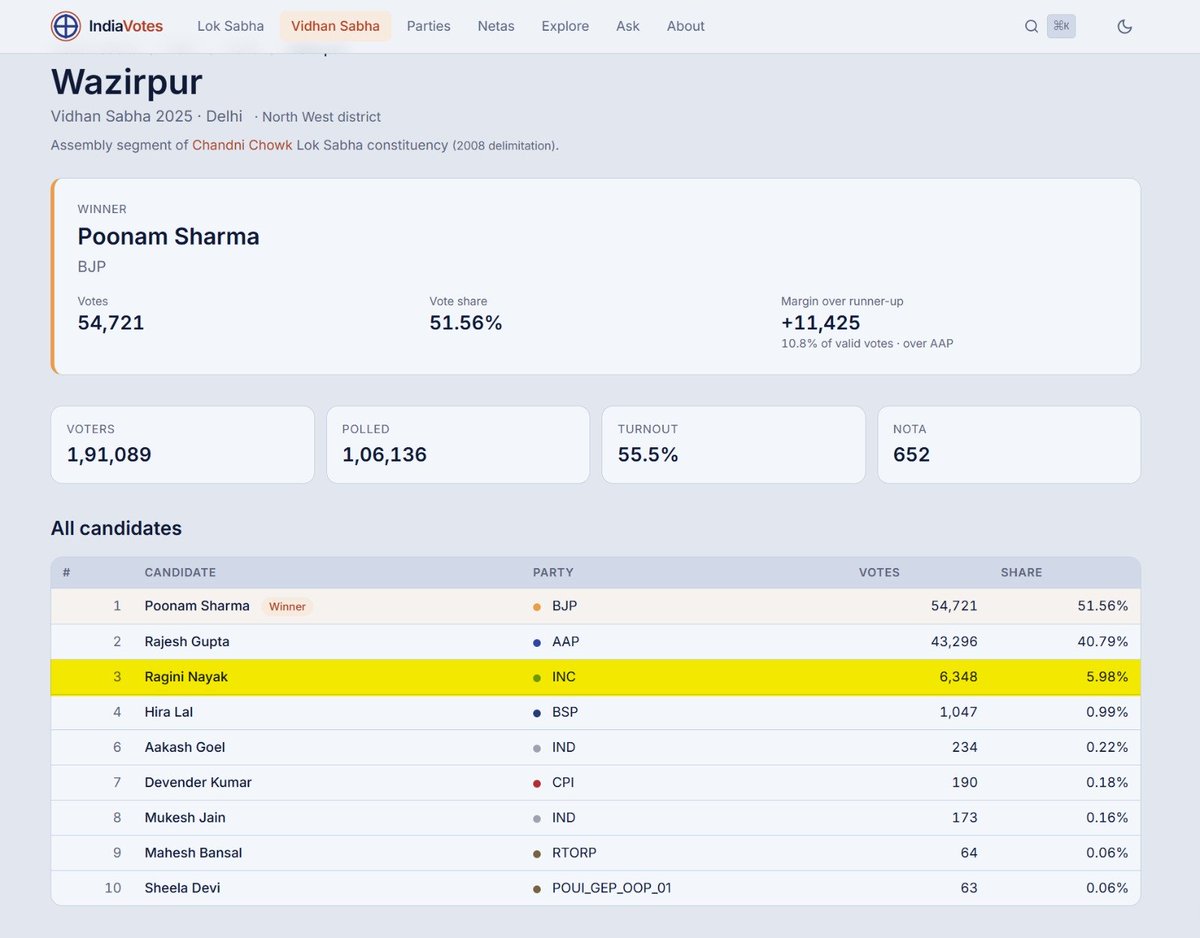Image resolution: width=1200 pixels, height=938 pixels.
Task: Click the CANDIDATE column header
Action: point(180,573)
